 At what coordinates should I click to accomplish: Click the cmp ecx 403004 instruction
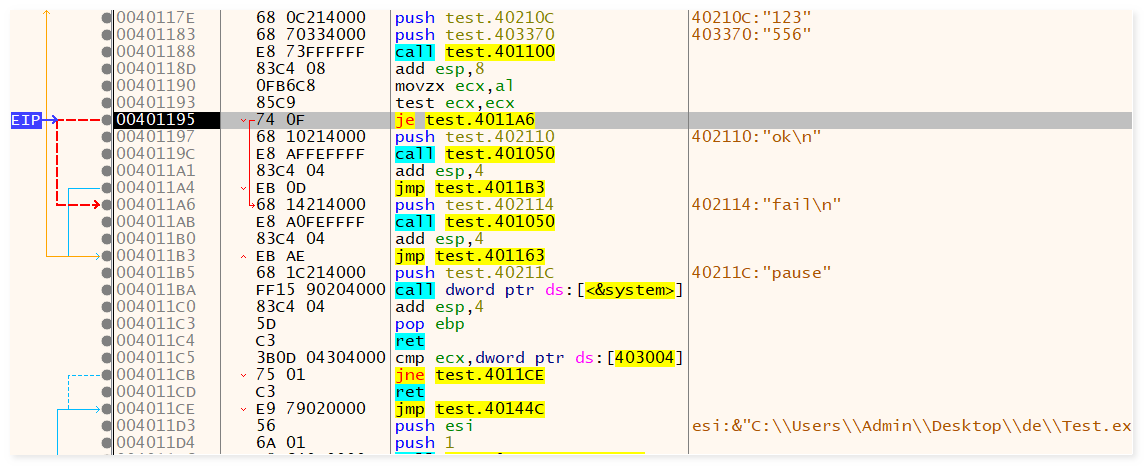(539, 358)
